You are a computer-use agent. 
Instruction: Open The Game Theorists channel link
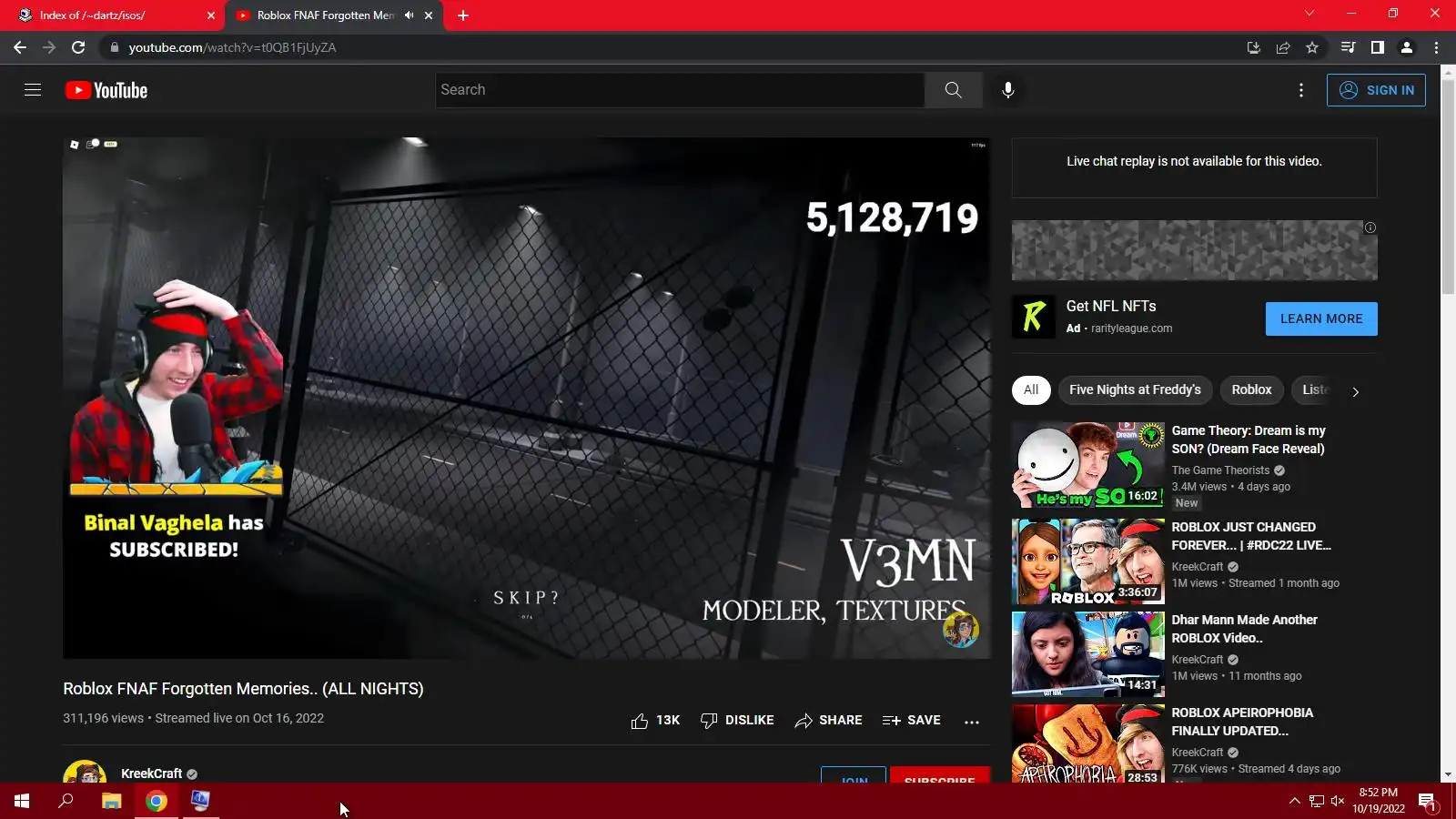[x=1220, y=470]
